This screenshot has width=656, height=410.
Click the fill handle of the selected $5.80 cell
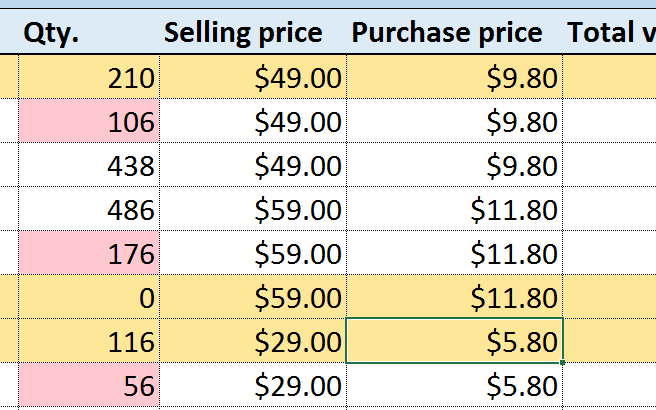tap(563, 362)
